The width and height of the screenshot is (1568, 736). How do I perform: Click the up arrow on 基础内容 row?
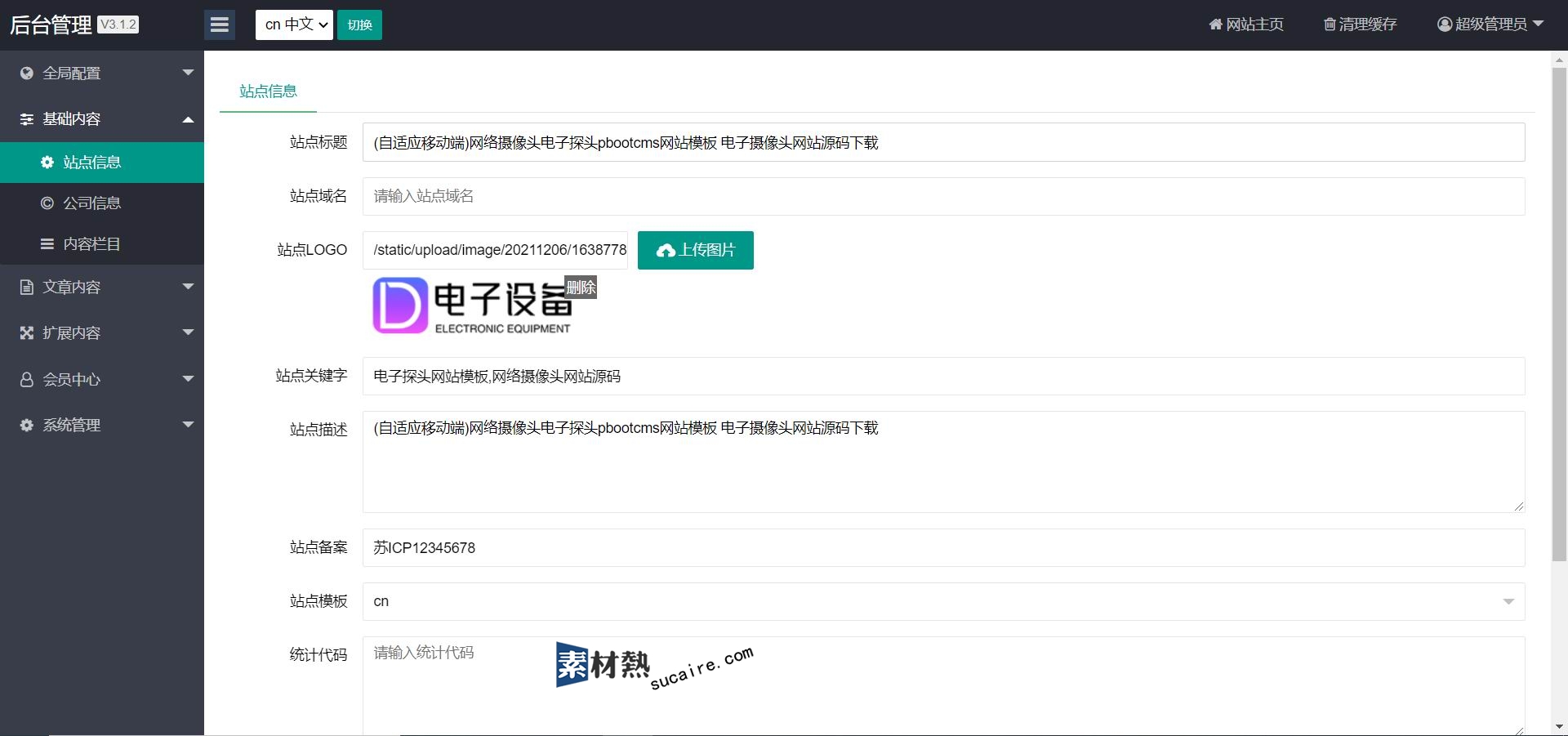tap(188, 119)
